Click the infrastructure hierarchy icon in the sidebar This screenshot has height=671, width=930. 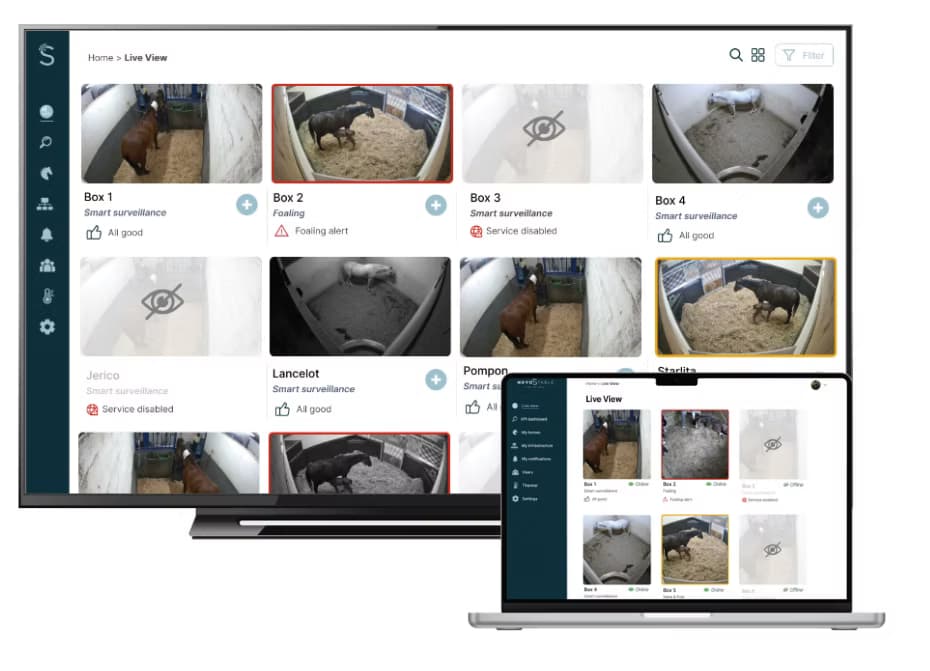(46, 204)
